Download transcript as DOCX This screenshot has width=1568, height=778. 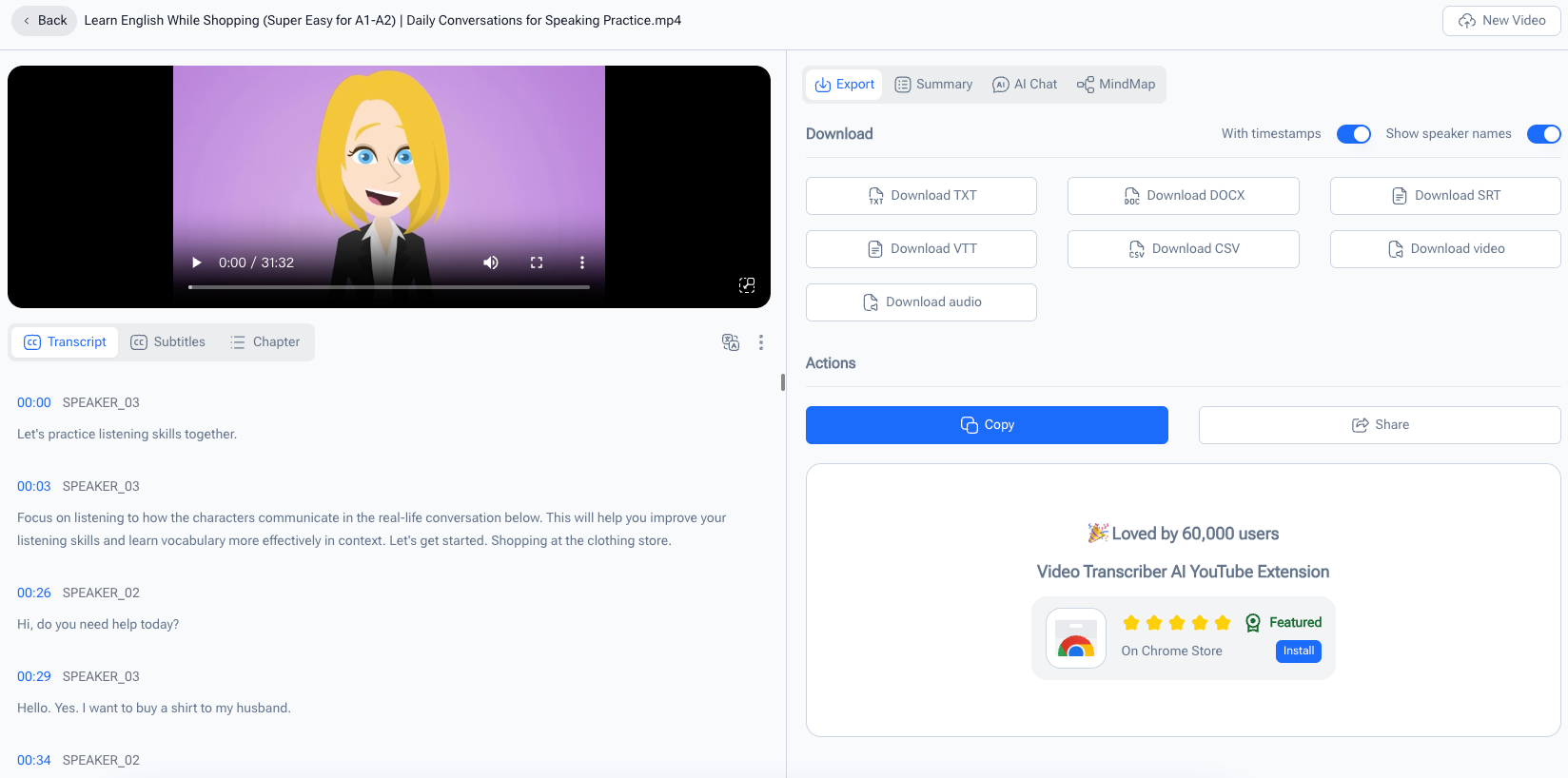pyautogui.click(x=1184, y=196)
